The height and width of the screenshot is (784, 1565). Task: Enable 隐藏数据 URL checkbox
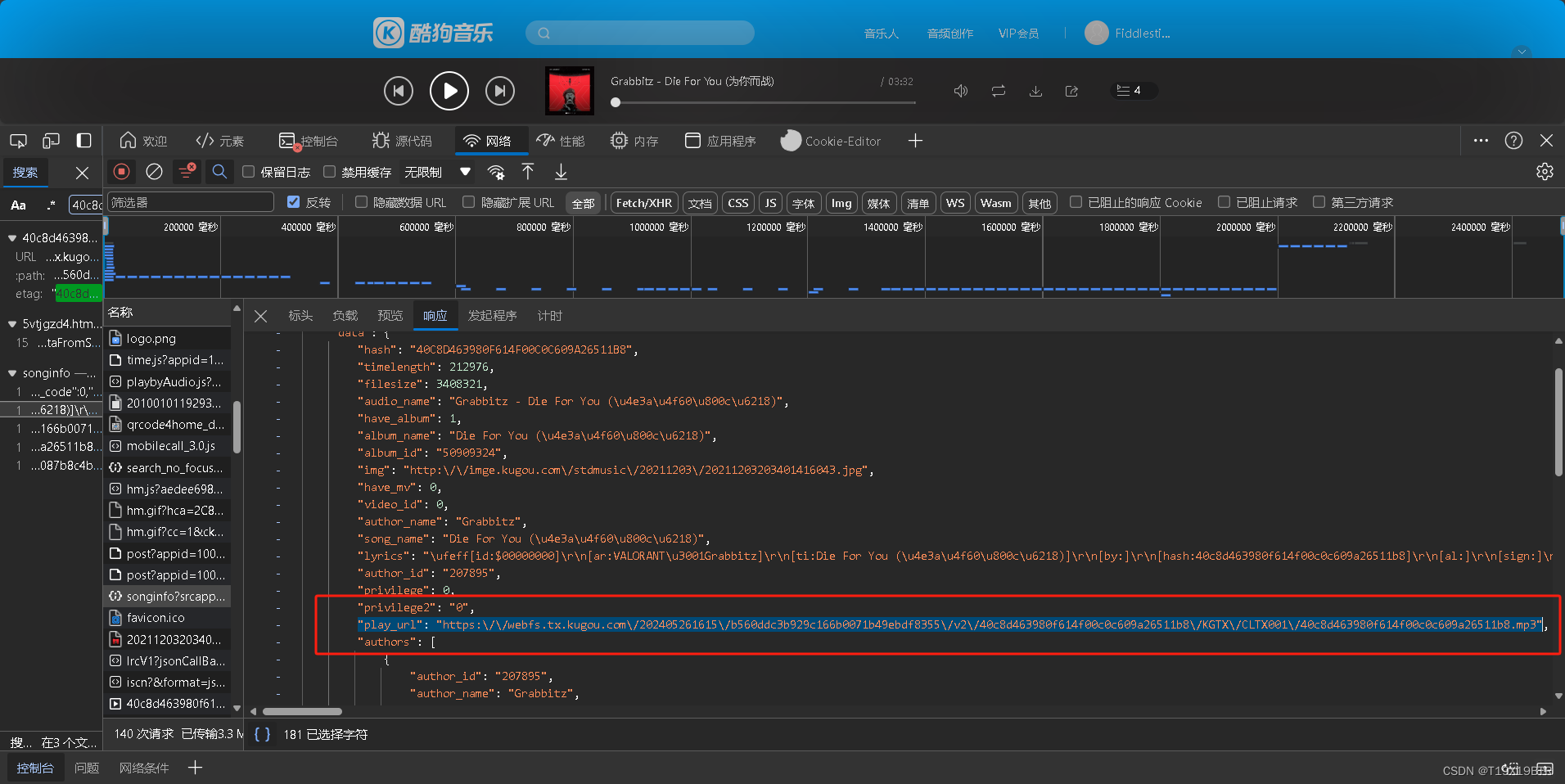click(x=361, y=202)
